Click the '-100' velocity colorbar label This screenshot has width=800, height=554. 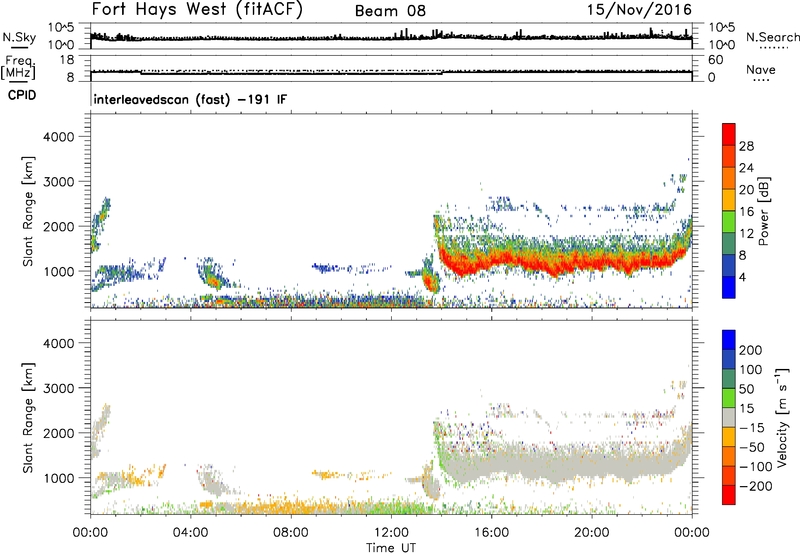756,467
